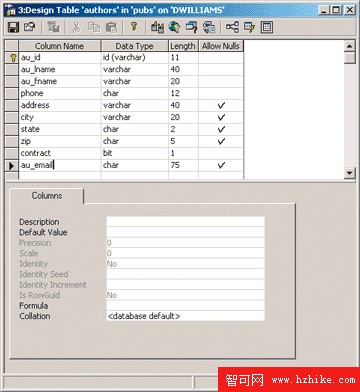The width and height of the screenshot is (360, 392).
Task: Click the Copy toolbar icon
Action: tap(94, 27)
